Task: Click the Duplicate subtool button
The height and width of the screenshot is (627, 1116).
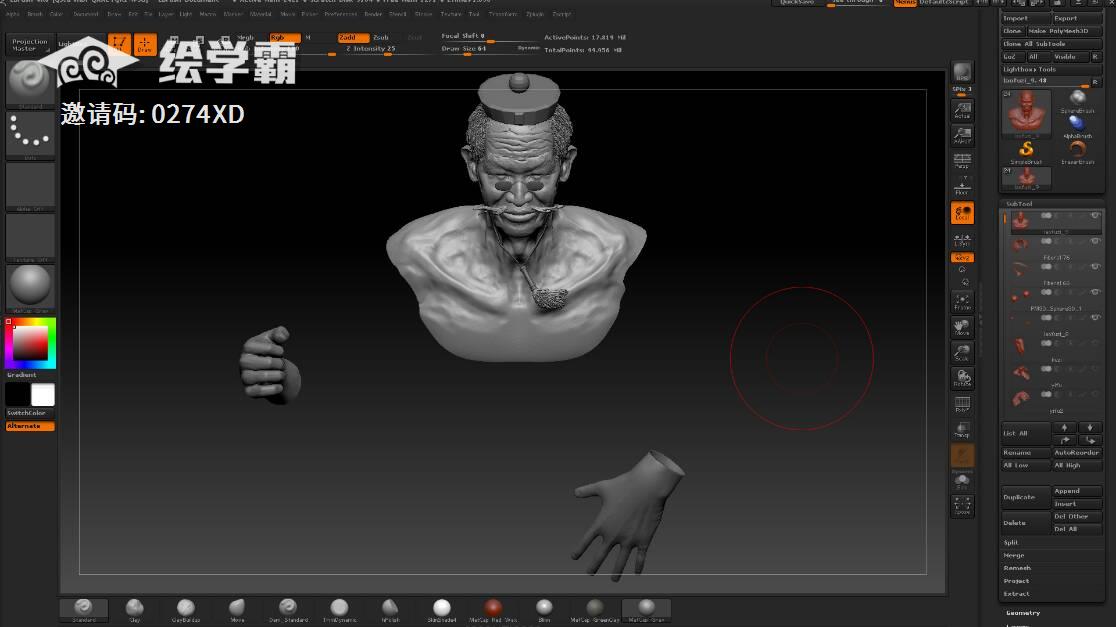Action: click(x=1026, y=497)
